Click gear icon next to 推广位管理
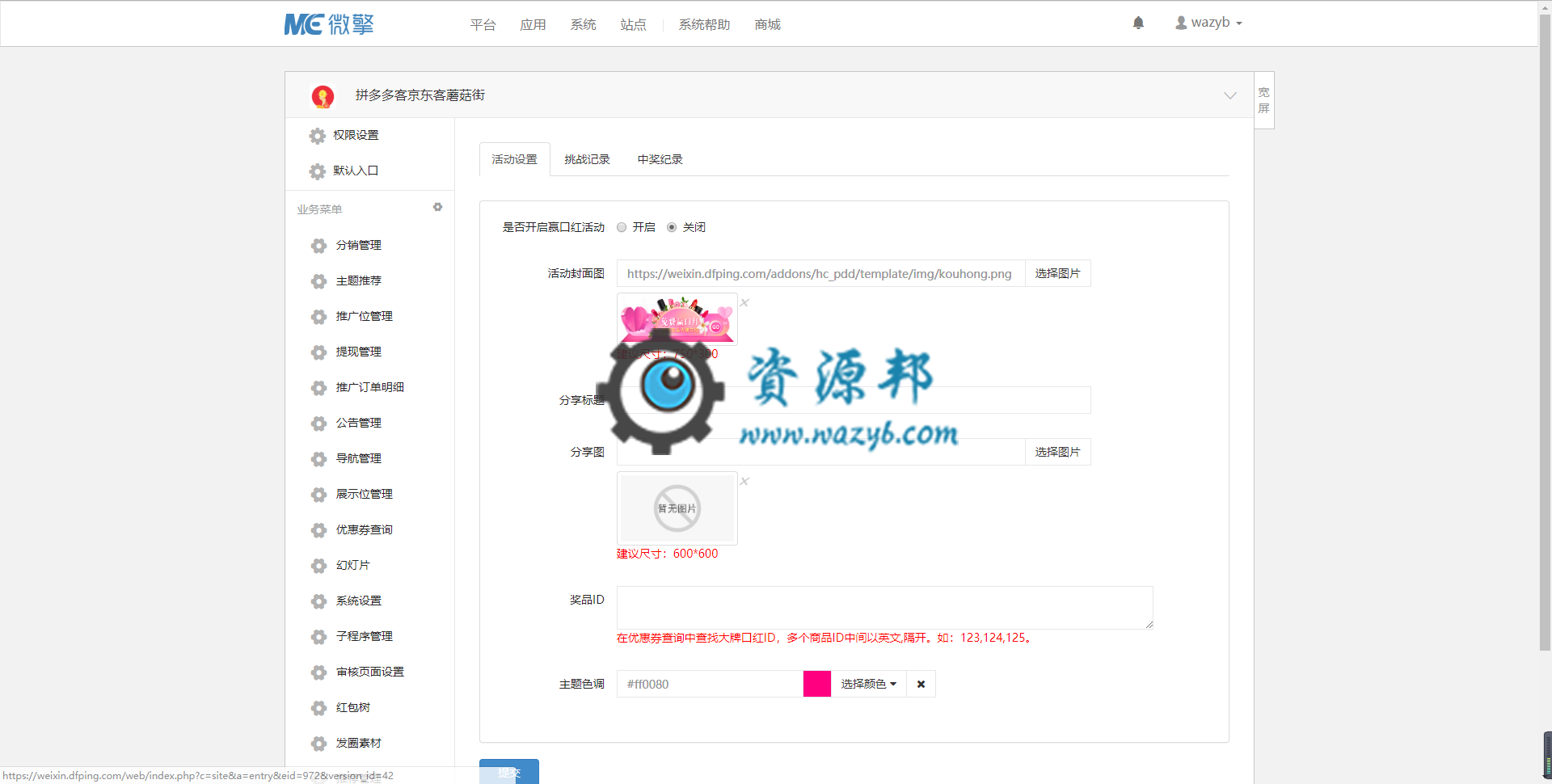Viewport: 1552px width, 784px height. click(x=318, y=317)
